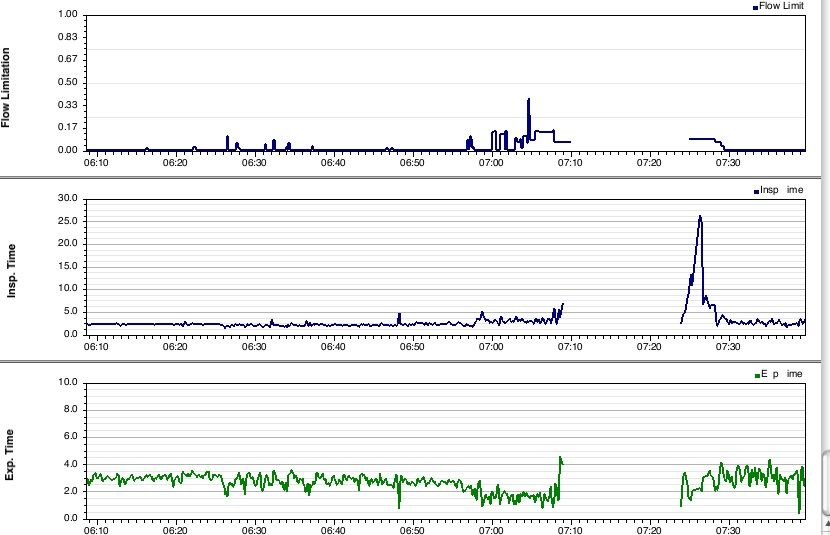The height and width of the screenshot is (535, 830).
Task: Click the 30.0 value on Insp. Time scale
Action: click(68, 198)
